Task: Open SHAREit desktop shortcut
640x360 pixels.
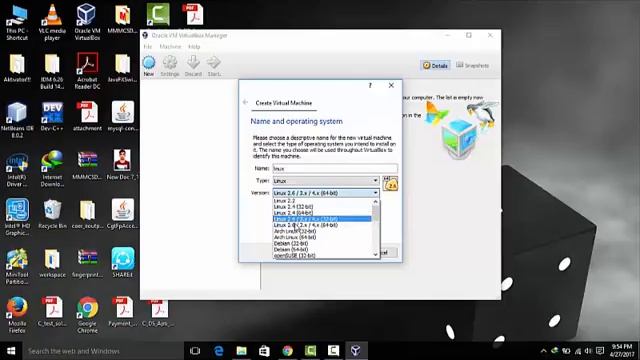Action: [122, 263]
